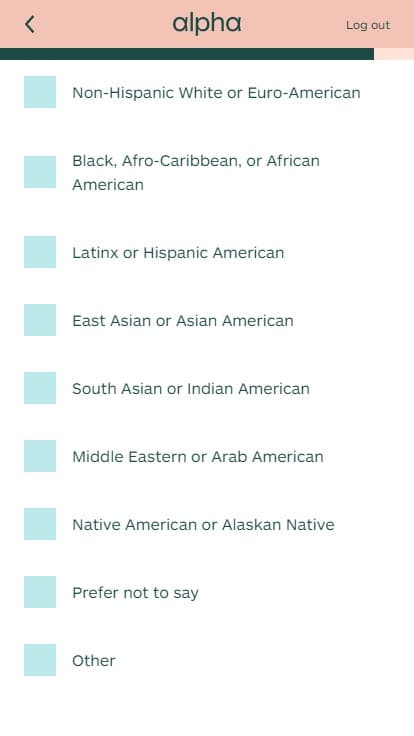414x736 pixels.
Task: Enable the East Asian or Asian American checkbox
Action: pos(40,320)
